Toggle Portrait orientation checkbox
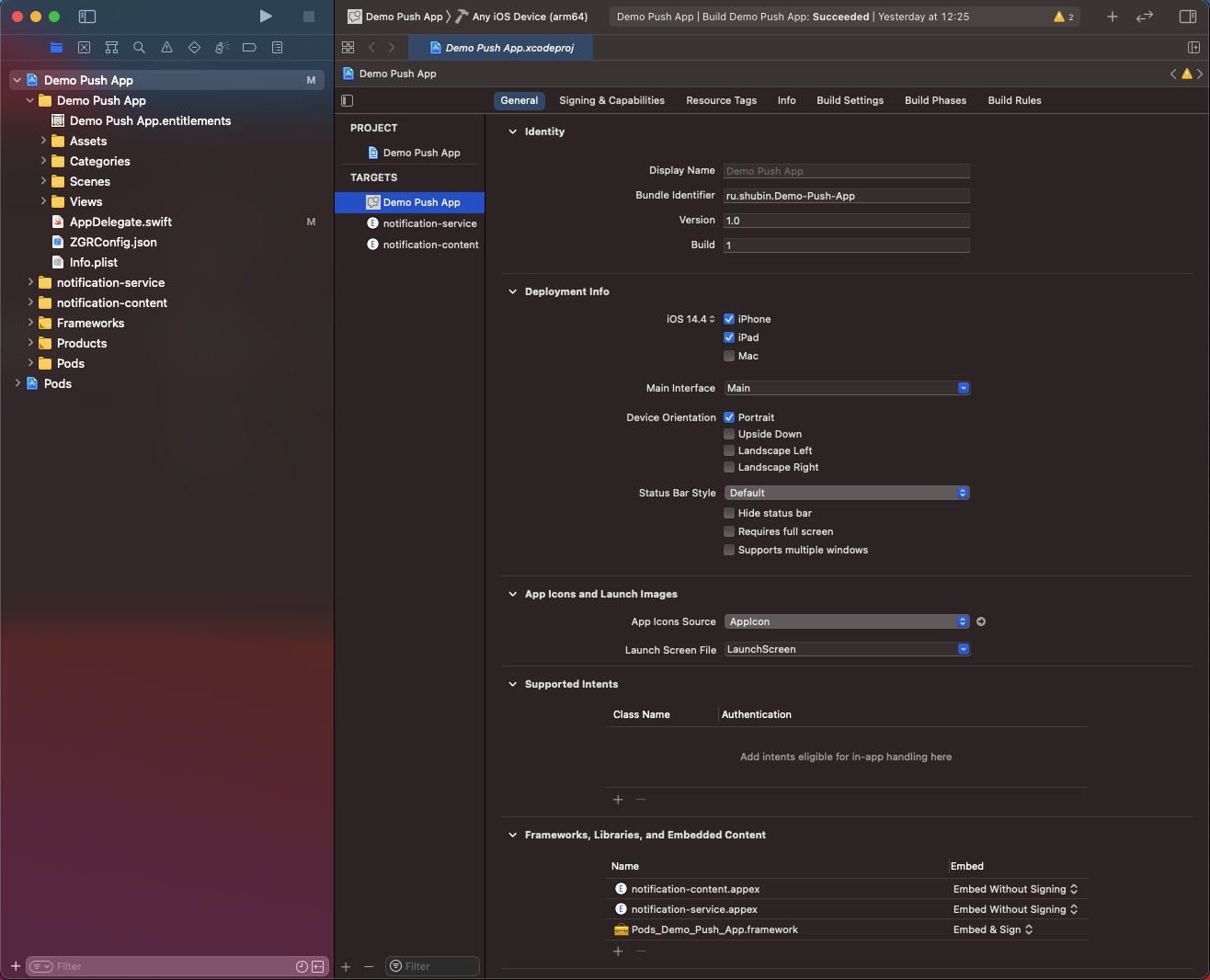The width and height of the screenshot is (1210, 980). click(x=729, y=417)
